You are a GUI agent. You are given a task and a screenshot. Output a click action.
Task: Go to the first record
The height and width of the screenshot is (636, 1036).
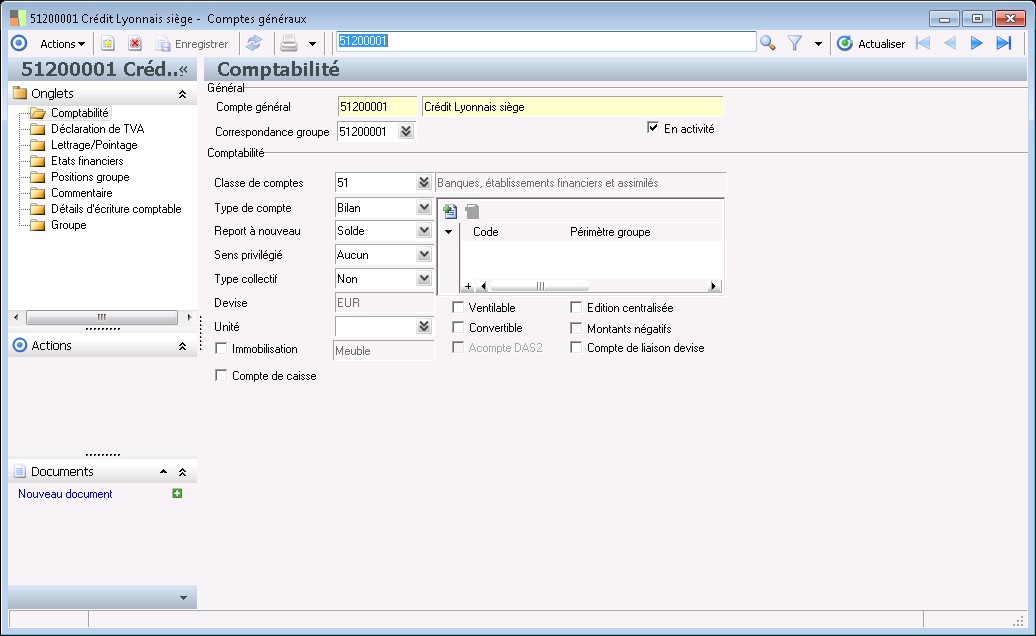click(923, 44)
